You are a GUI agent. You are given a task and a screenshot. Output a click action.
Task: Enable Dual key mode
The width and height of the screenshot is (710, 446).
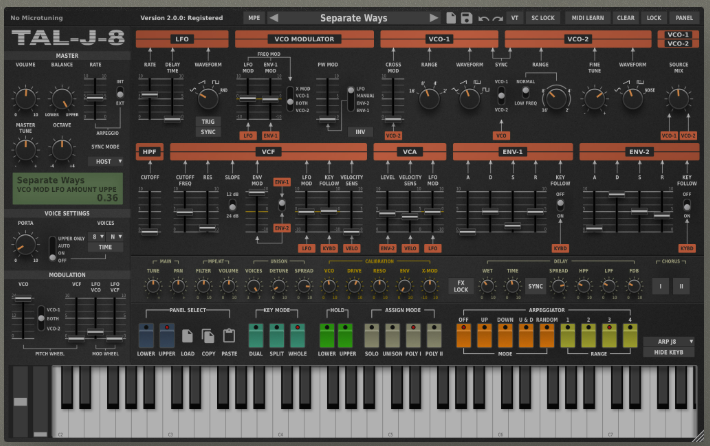click(x=256, y=336)
